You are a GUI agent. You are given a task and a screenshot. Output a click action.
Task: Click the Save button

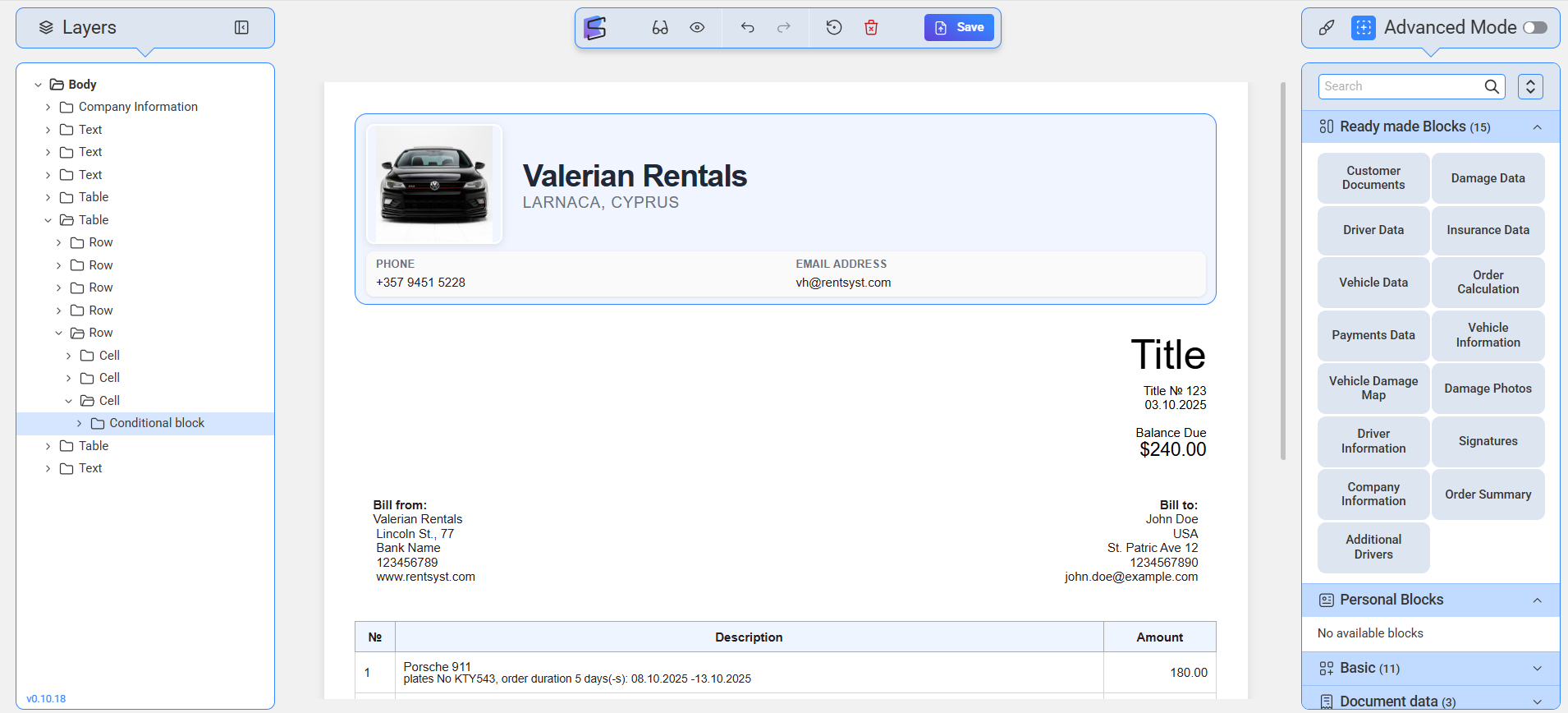[x=959, y=28]
